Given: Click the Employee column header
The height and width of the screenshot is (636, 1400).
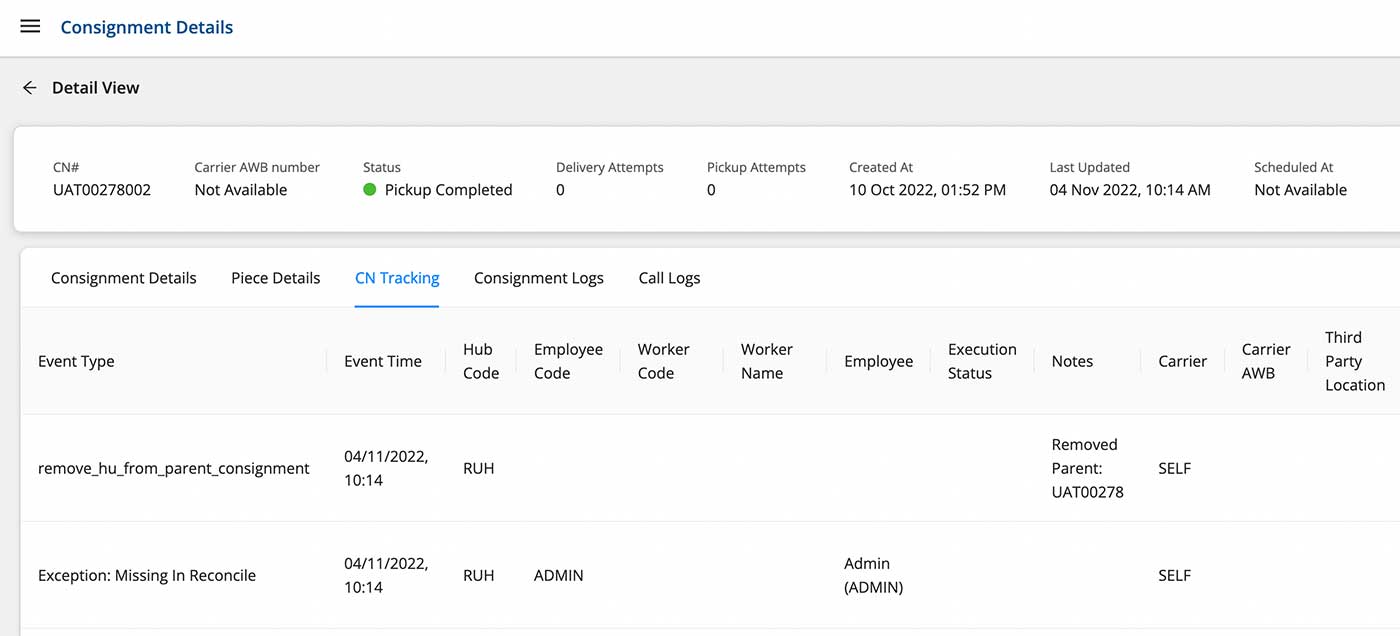Looking at the screenshot, I should pyautogui.click(x=879, y=361).
